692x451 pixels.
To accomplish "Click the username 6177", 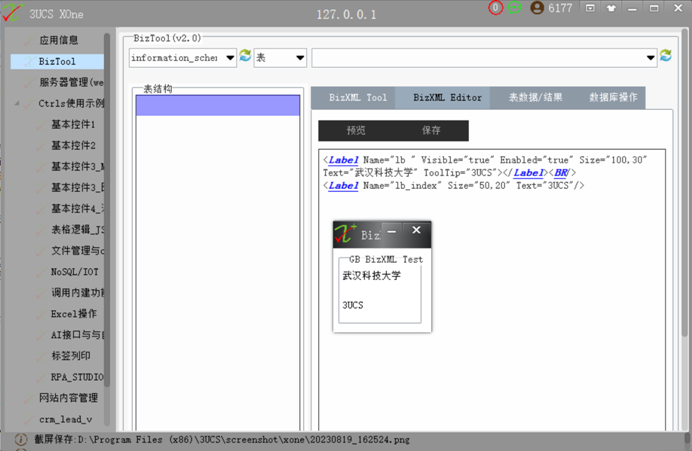I will pyautogui.click(x=560, y=8).
